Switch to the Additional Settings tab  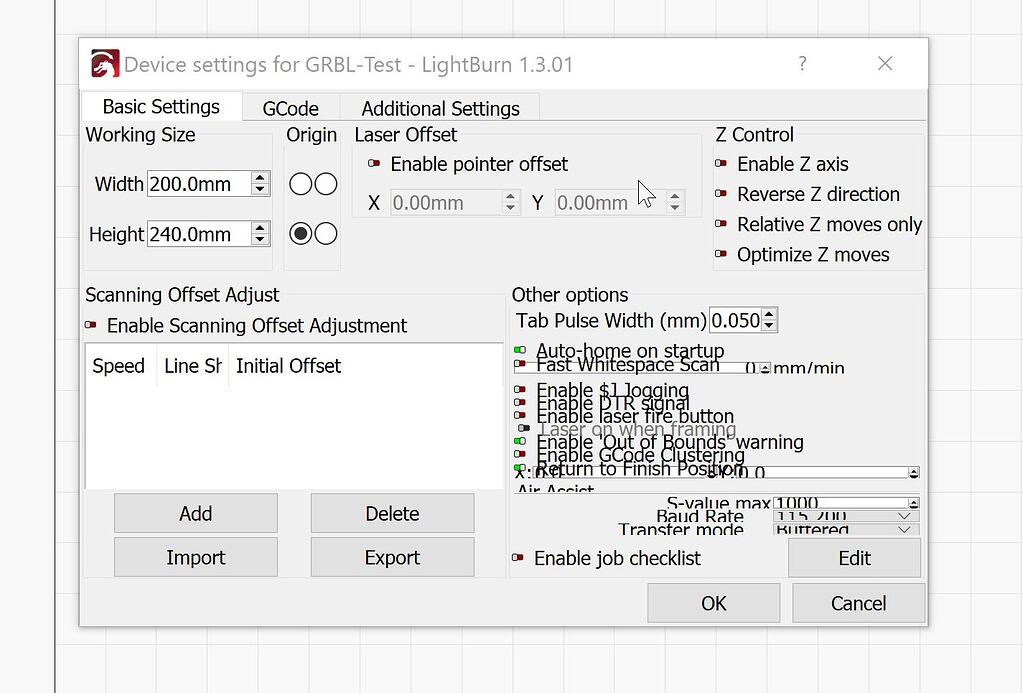tap(439, 108)
